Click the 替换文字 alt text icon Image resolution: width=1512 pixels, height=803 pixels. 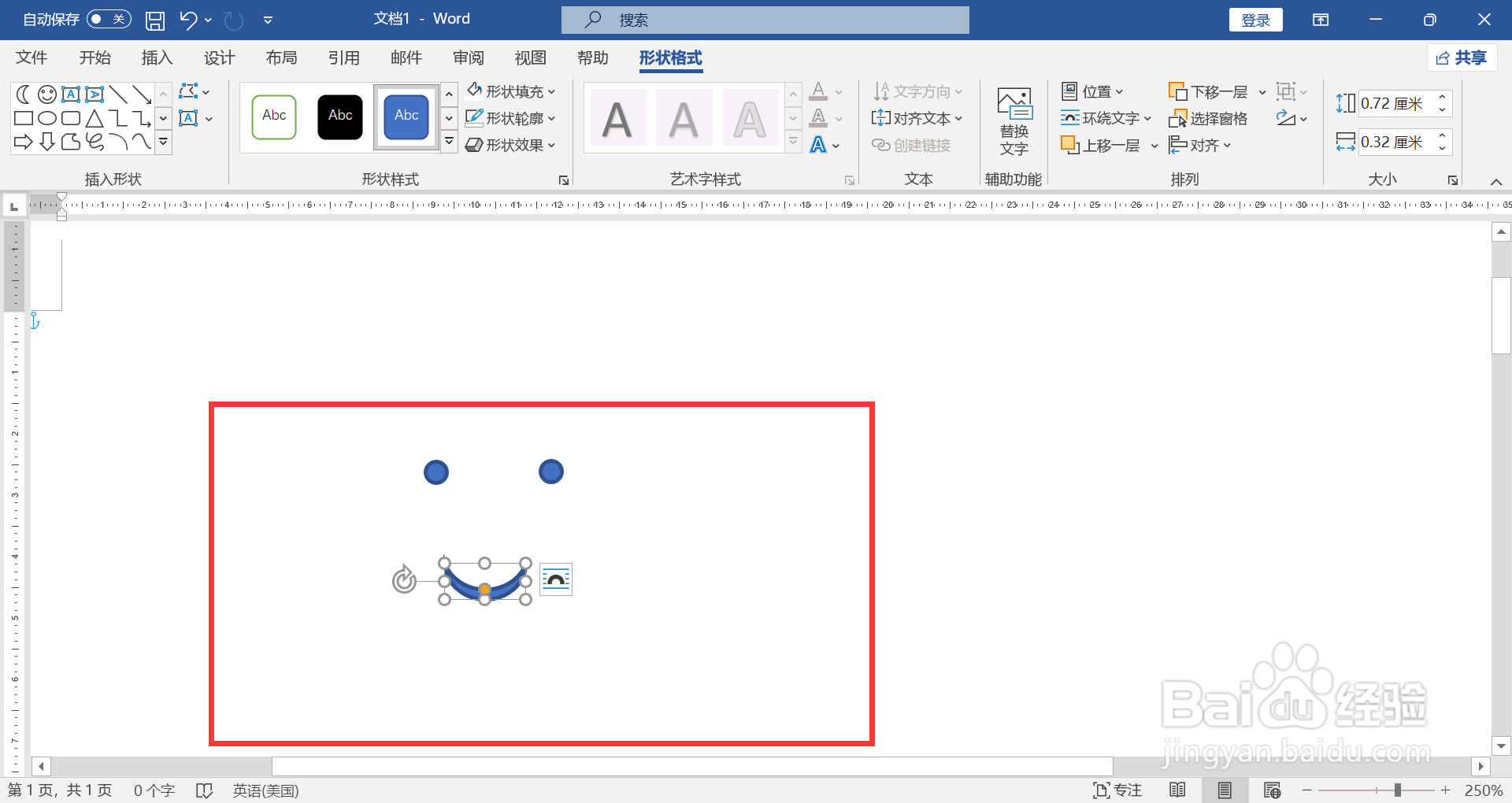[x=1014, y=120]
